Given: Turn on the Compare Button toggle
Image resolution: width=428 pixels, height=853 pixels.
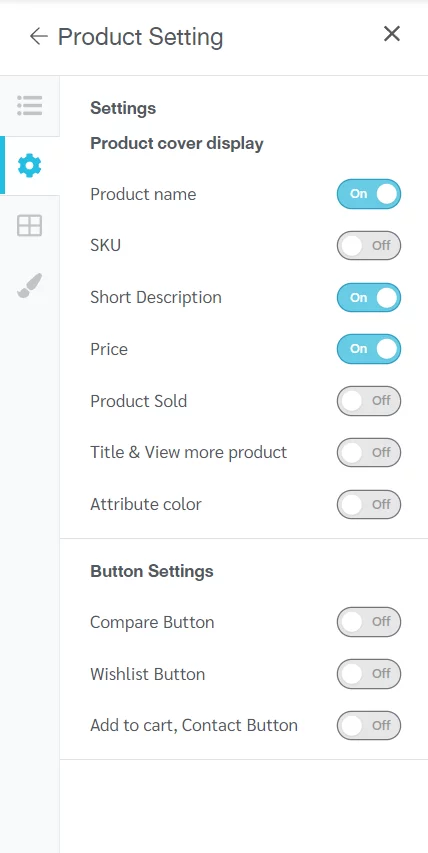Looking at the screenshot, I should point(369,622).
